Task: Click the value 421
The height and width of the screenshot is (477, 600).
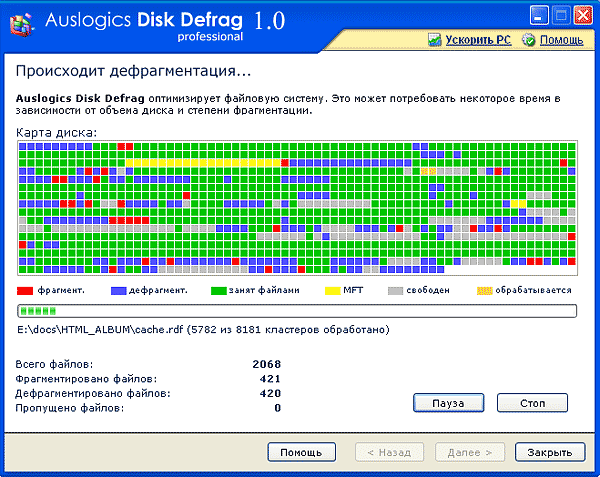Action: coord(270,379)
